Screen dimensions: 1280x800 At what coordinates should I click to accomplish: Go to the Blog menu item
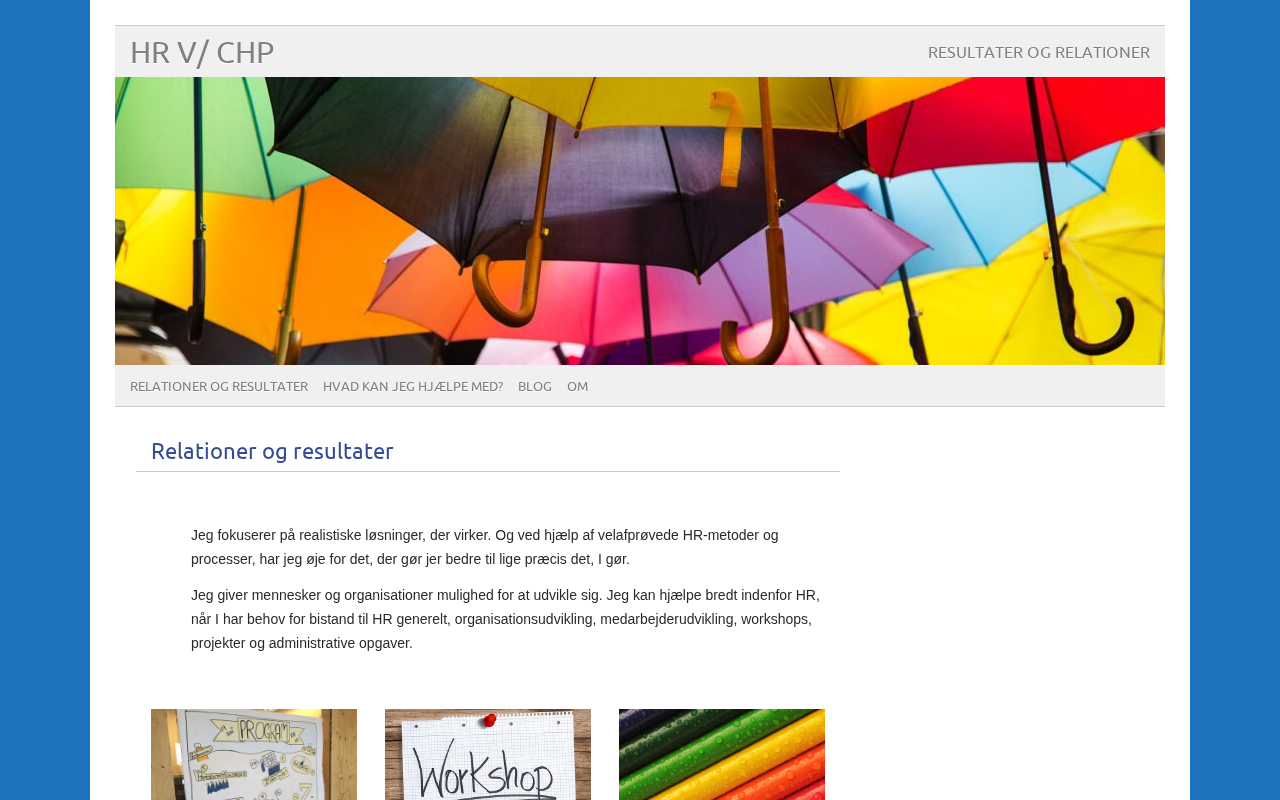pos(535,386)
